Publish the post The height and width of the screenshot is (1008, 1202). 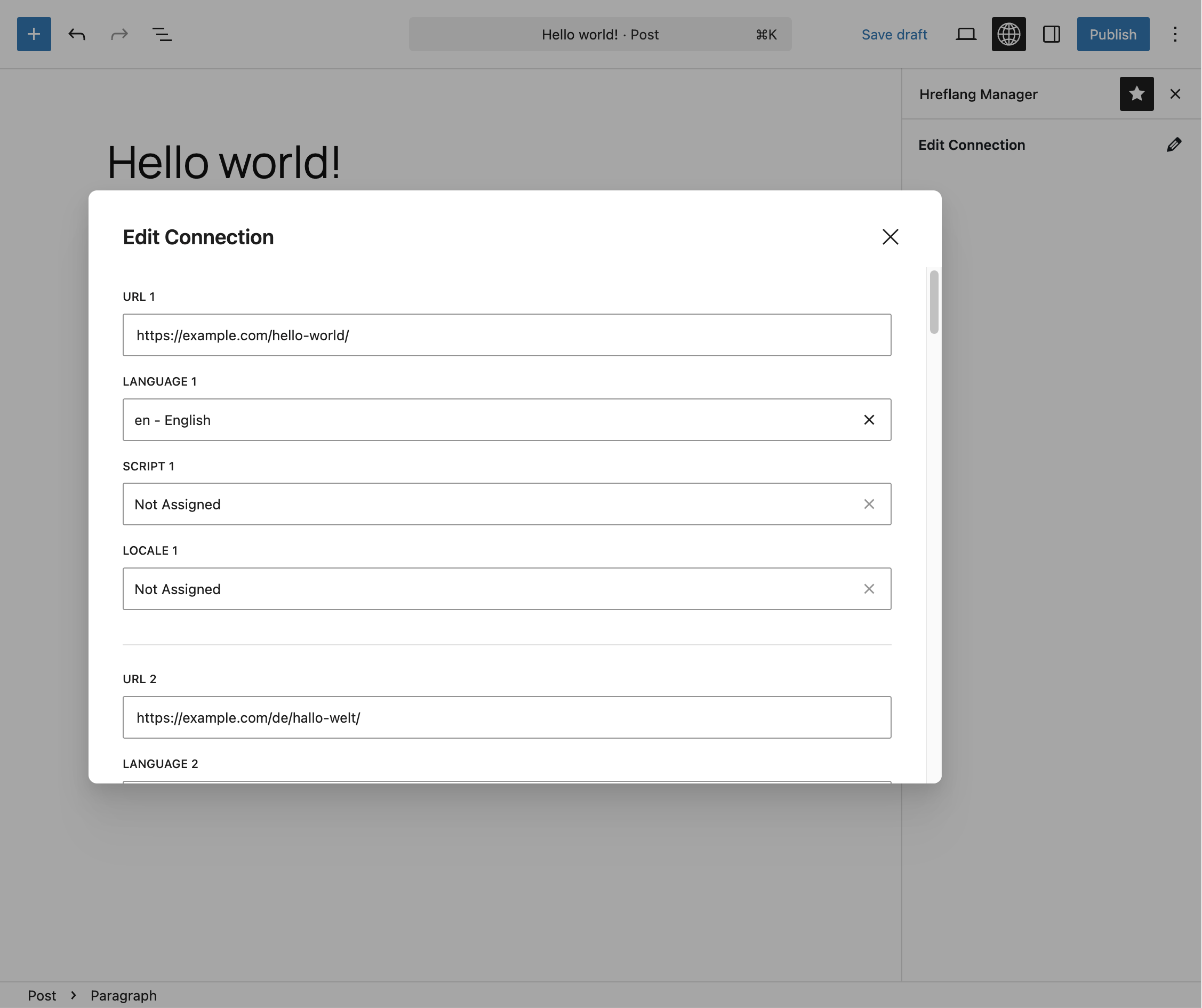click(1112, 34)
